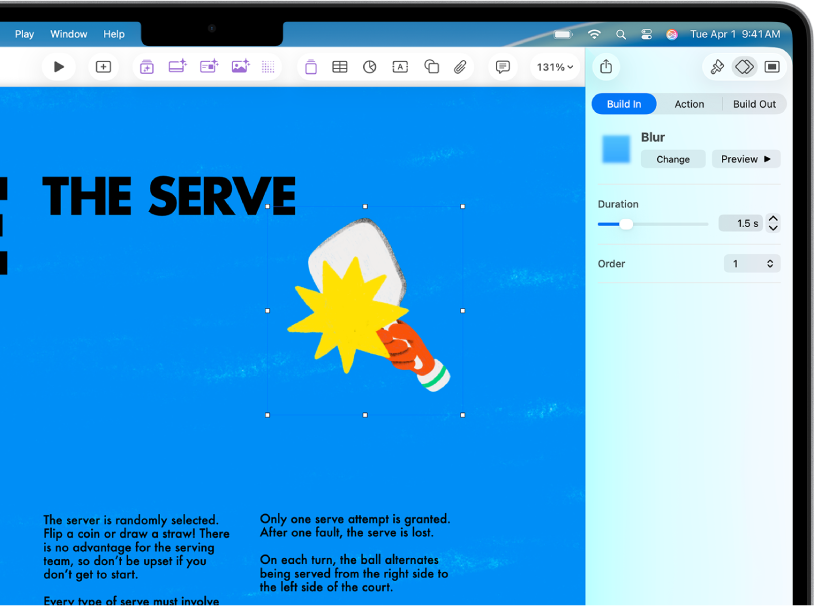Switch to the Action tab
Viewport: 814px width, 606px height.
coord(689,103)
